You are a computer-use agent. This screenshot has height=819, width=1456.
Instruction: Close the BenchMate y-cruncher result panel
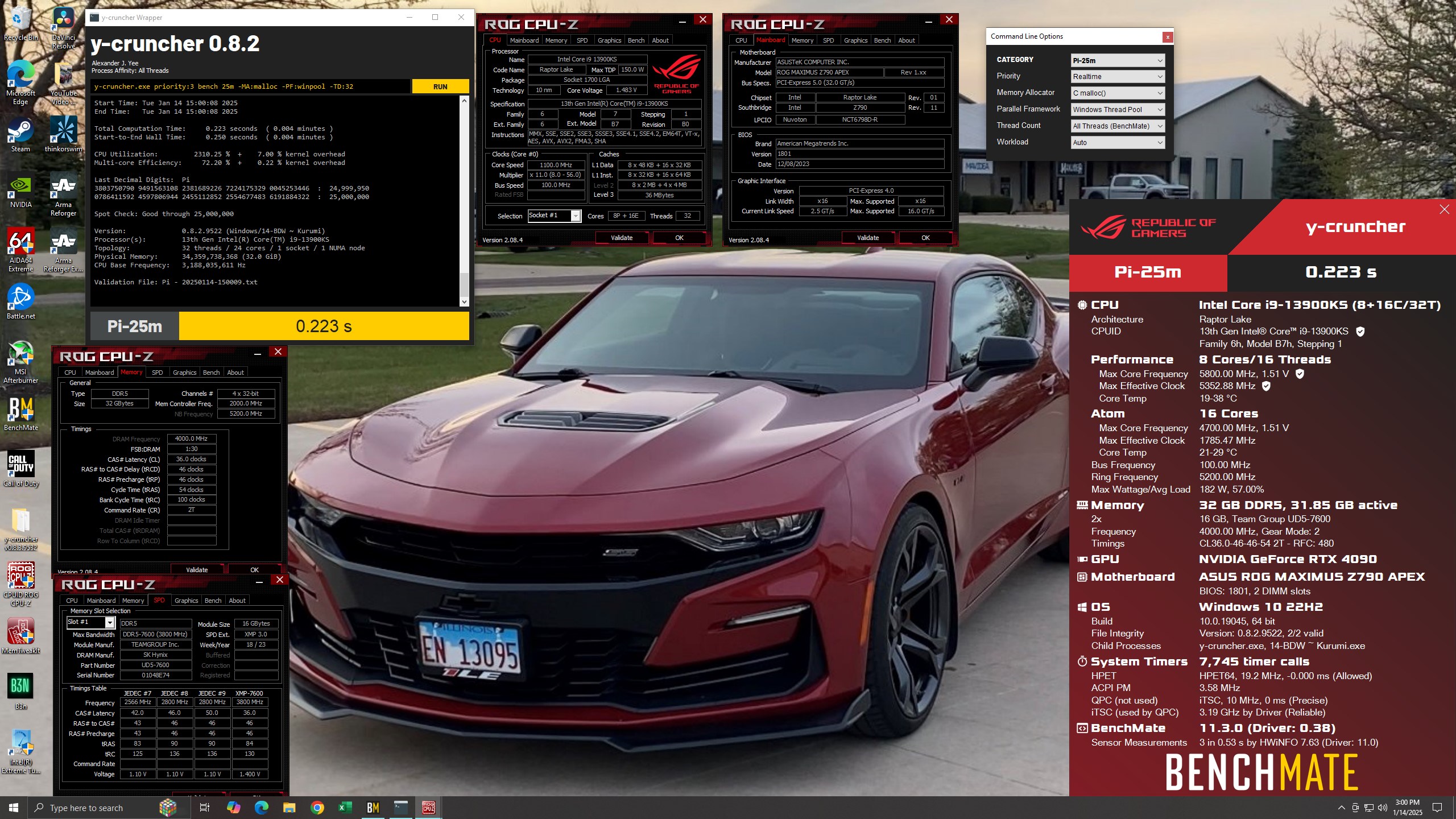coord(1444,209)
